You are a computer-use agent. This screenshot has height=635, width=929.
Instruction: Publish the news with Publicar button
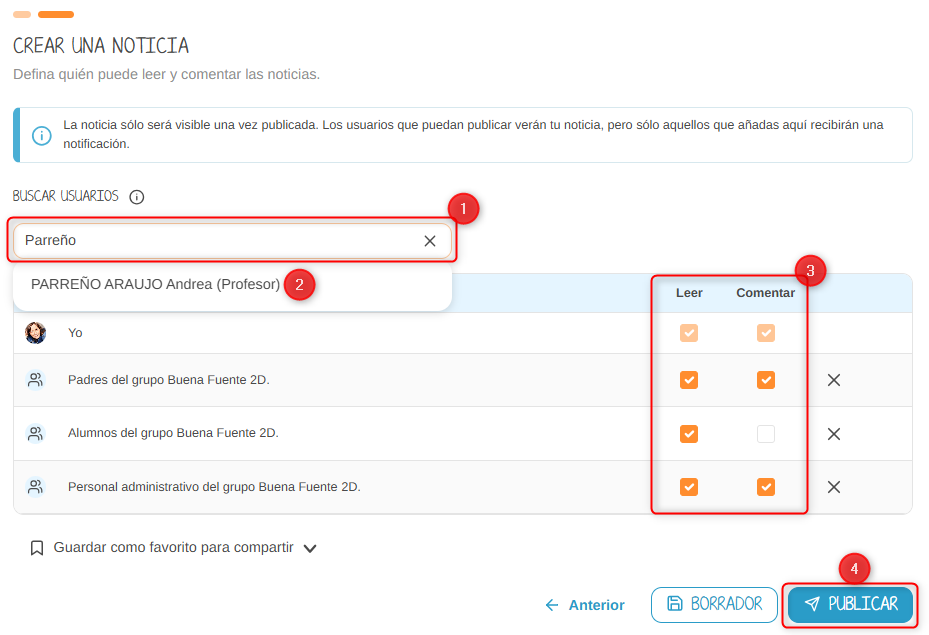851,605
